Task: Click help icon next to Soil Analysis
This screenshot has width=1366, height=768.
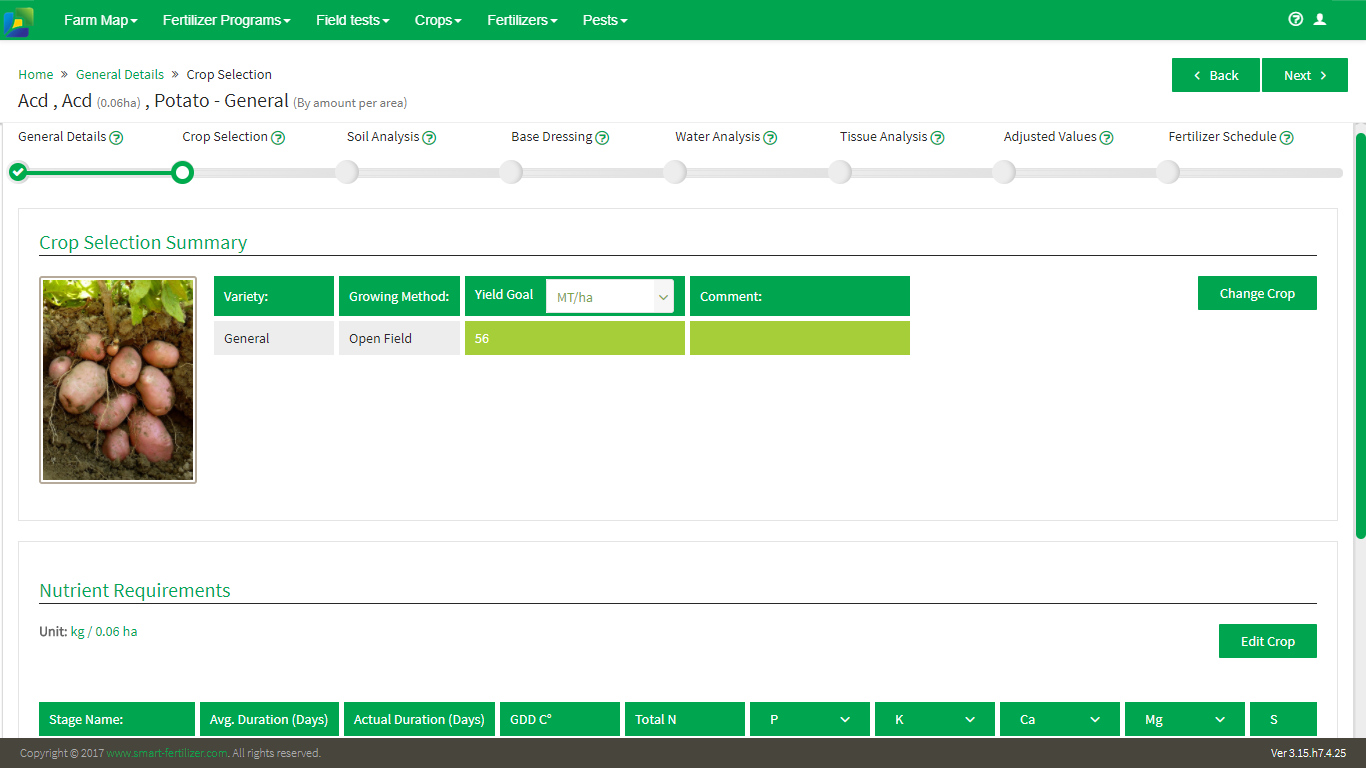Action: click(429, 138)
